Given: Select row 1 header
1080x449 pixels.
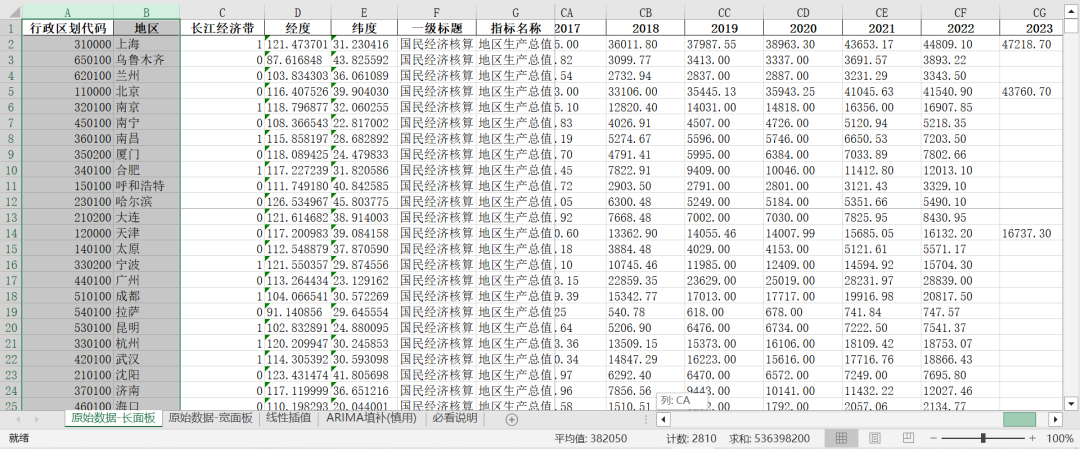Looking at the screenshot, I should click(x=11, y=28).
